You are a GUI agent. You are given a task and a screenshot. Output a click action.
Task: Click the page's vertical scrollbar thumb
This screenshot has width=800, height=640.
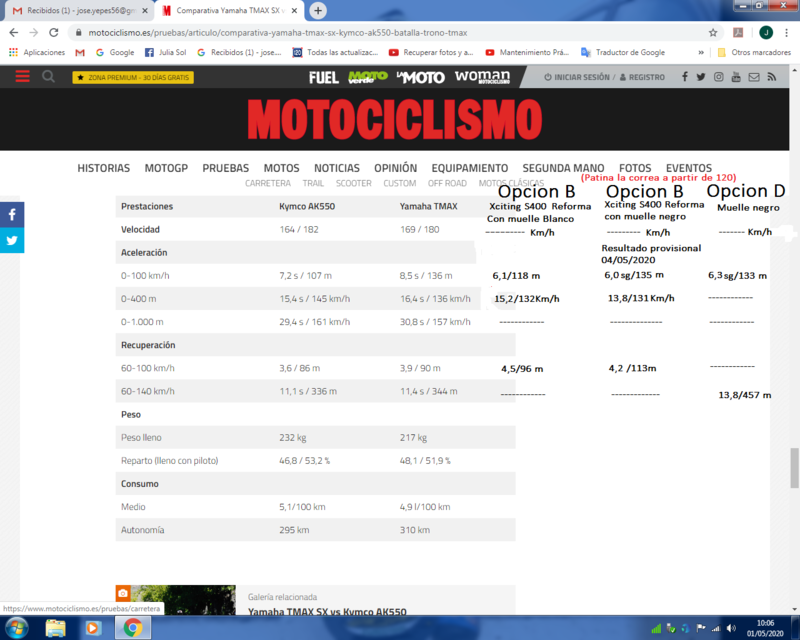coord(794,468)
